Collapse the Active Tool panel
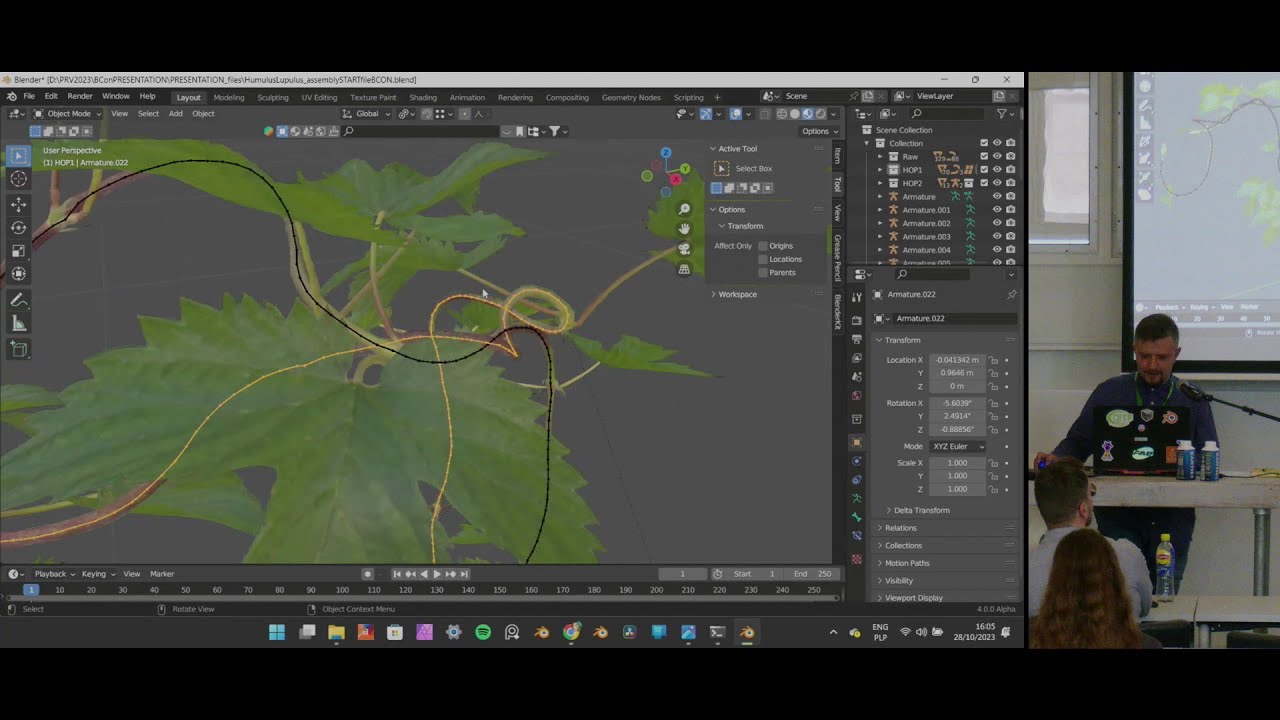1280x720 pixels. click(x=737, y=149)
